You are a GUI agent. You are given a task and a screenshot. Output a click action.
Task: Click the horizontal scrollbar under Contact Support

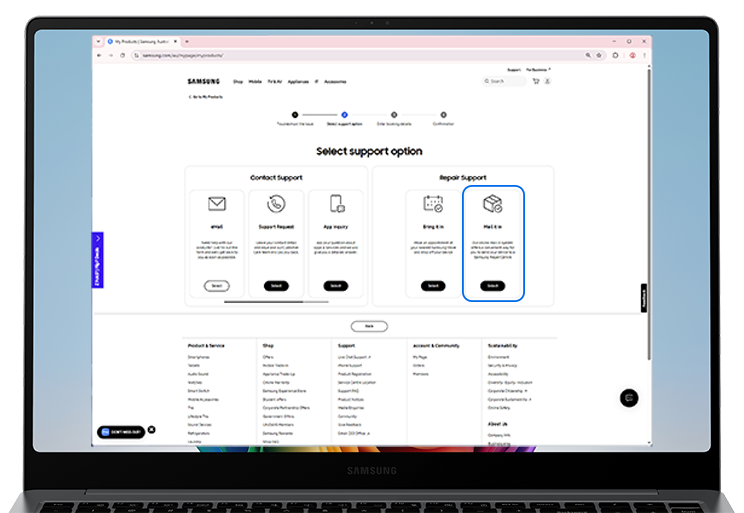point(263,301)
